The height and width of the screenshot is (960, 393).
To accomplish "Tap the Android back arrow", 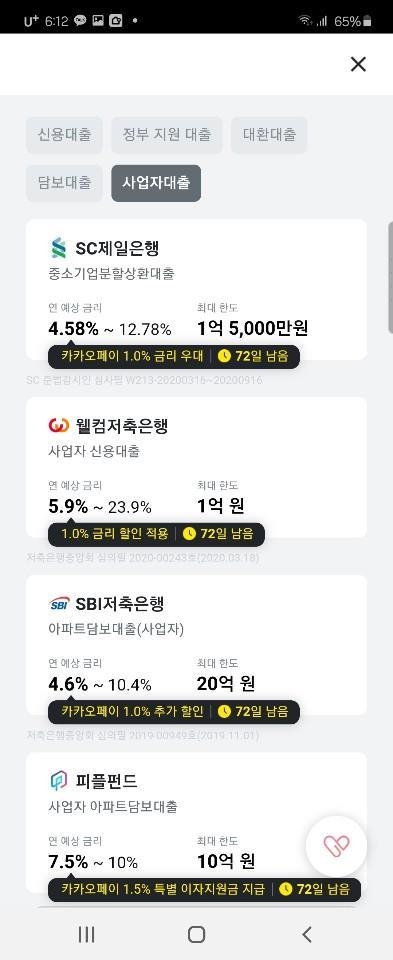I will 307,934.
